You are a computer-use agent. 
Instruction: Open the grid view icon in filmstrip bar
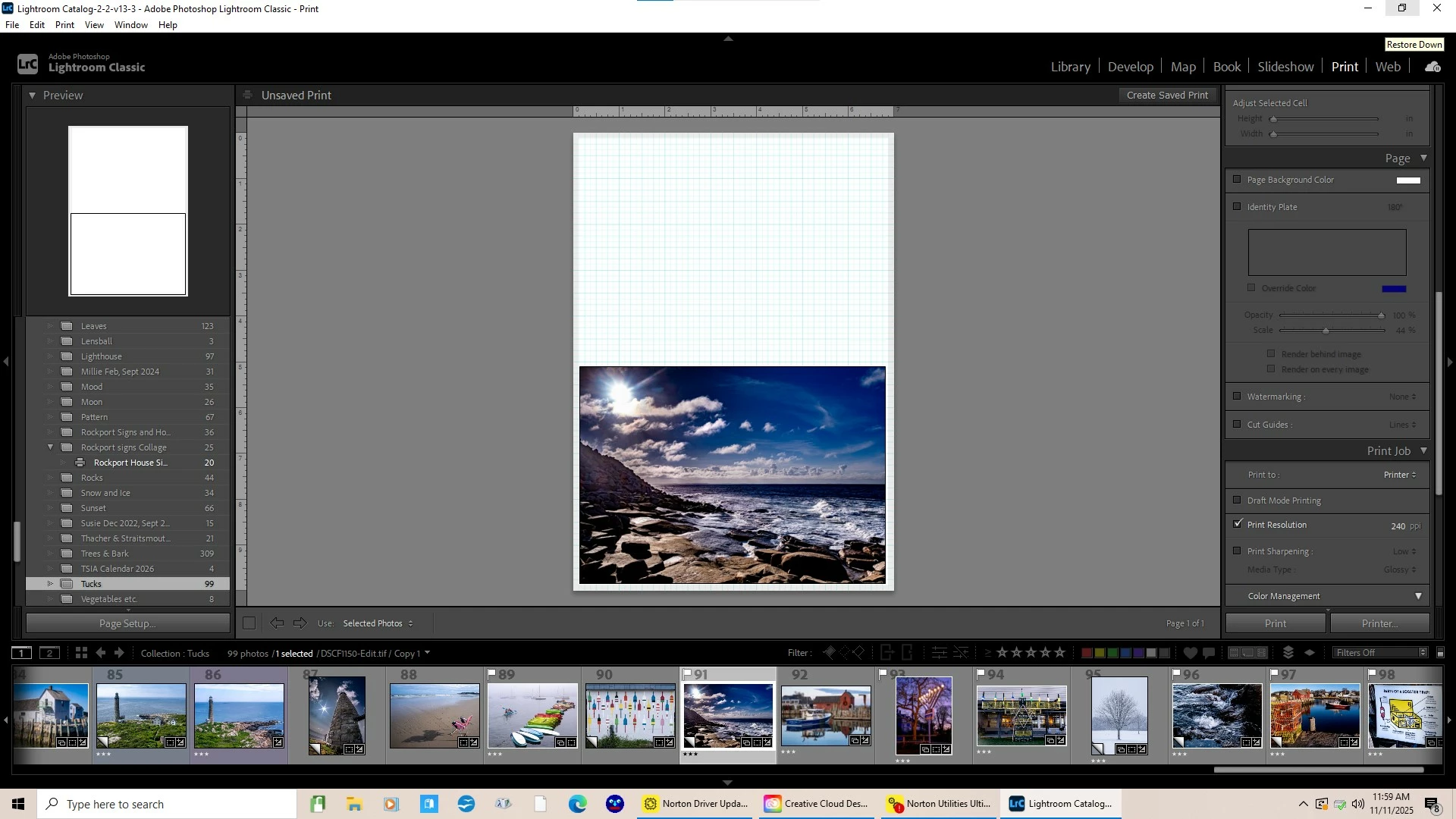[81, 653]
